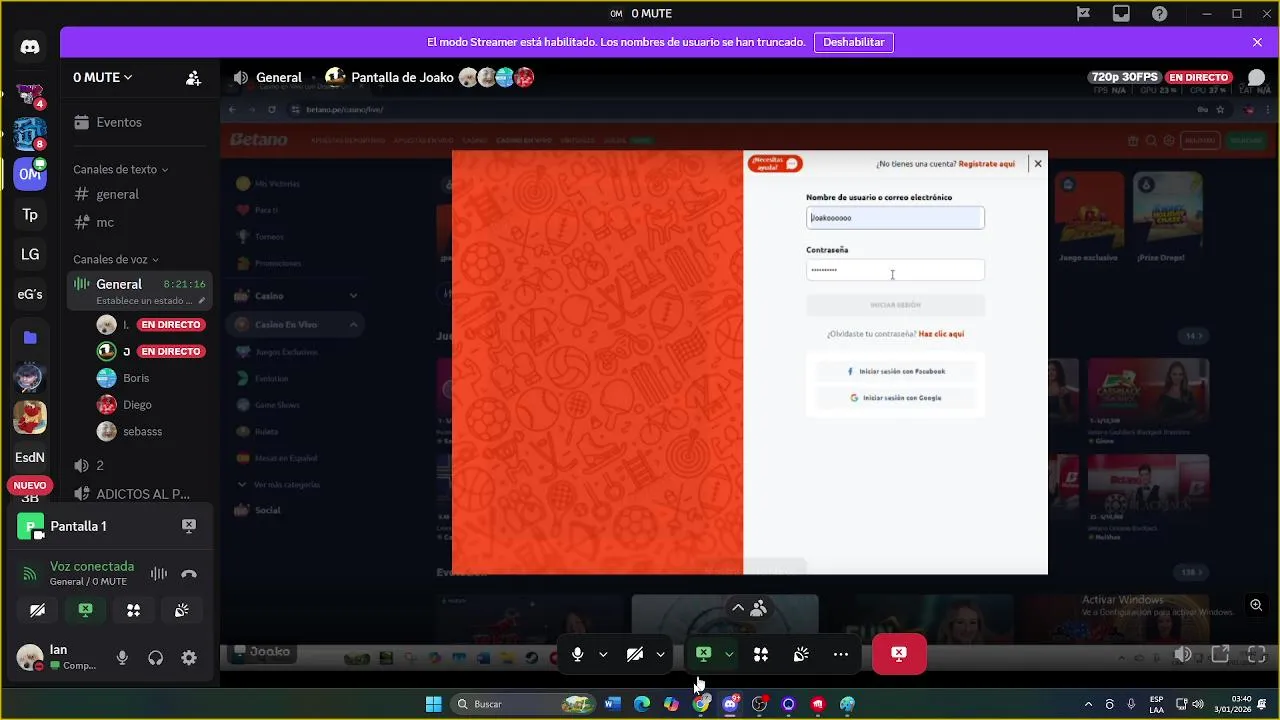Open the Tp server icon

coord(30,215)
